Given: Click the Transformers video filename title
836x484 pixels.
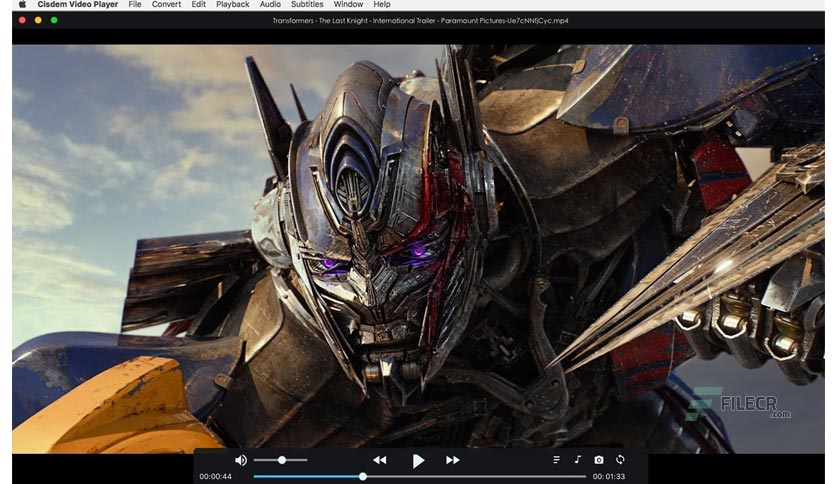Looking at the screenshot, I should 420,21.
